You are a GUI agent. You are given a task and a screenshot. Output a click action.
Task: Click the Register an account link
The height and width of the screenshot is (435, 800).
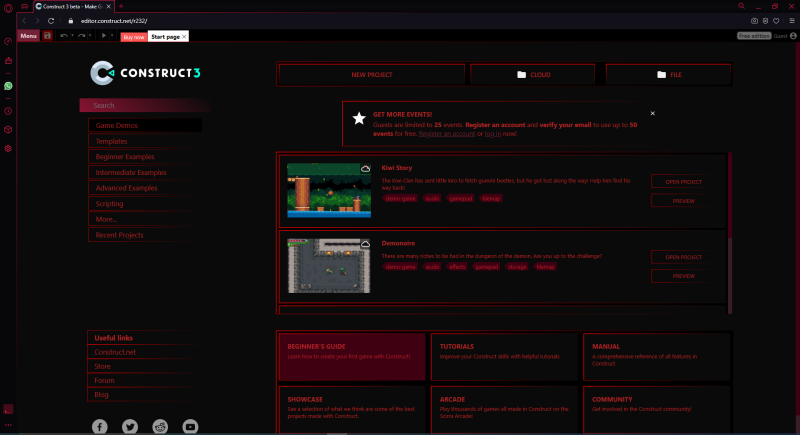tap(447, 134)
